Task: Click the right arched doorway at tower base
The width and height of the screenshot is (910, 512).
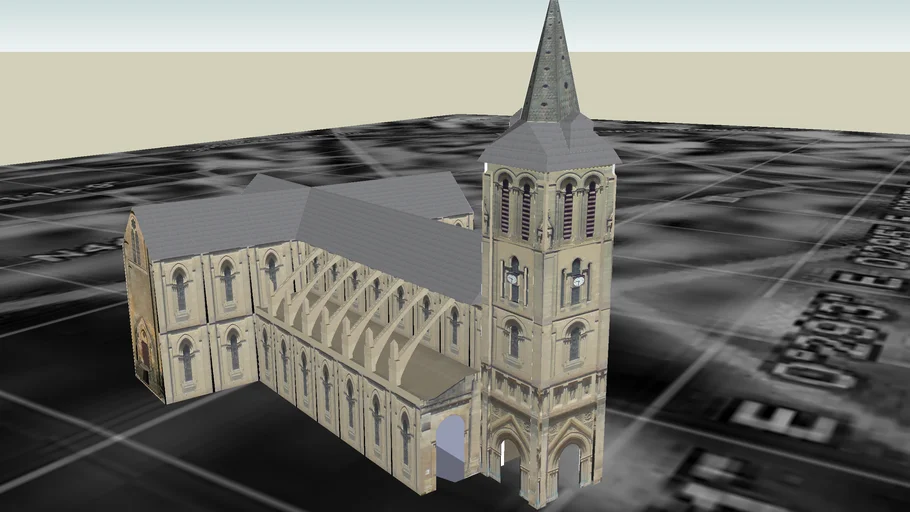Action: [570, 468]
